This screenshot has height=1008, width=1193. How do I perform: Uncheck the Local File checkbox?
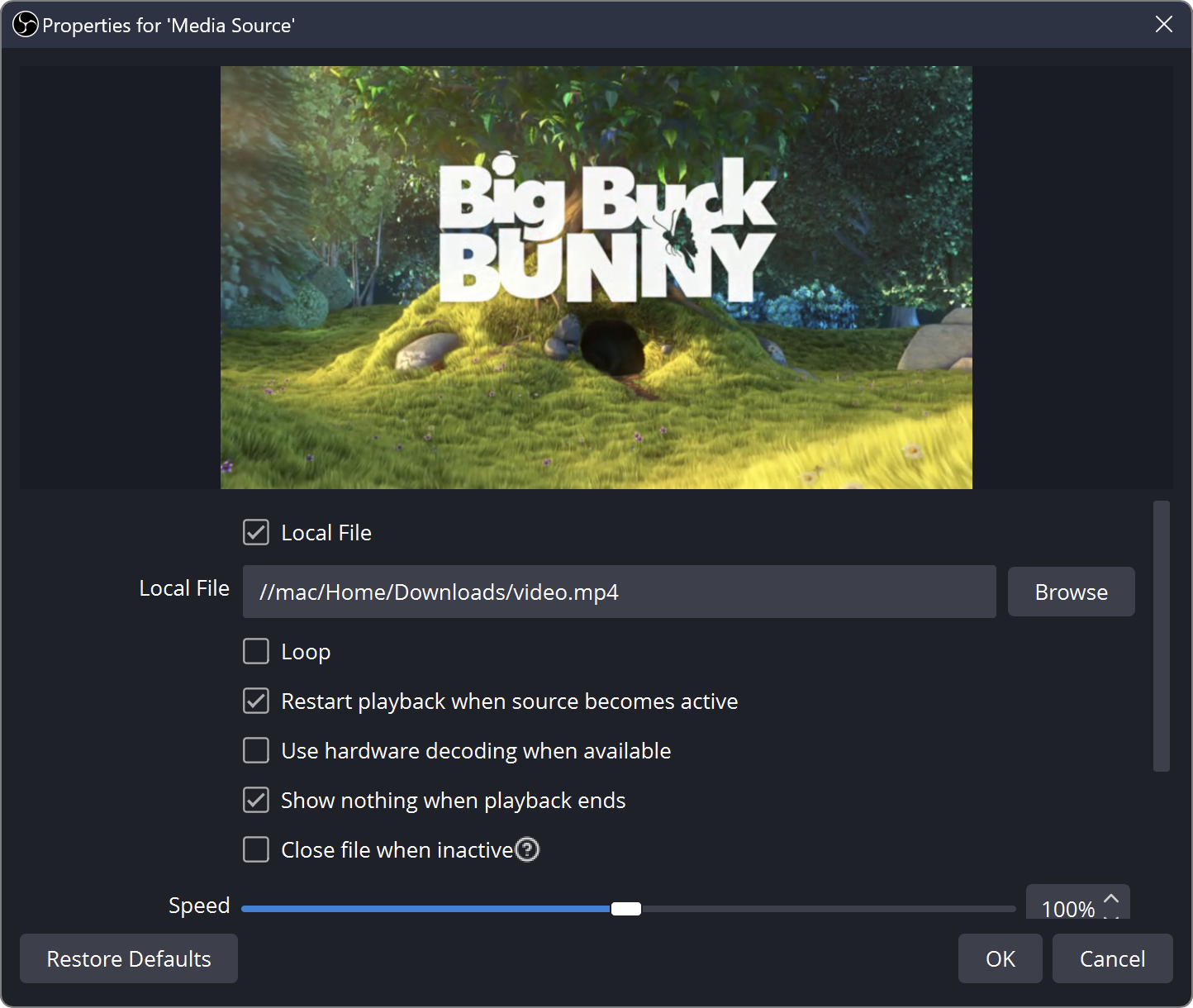(x=256, y=533)
